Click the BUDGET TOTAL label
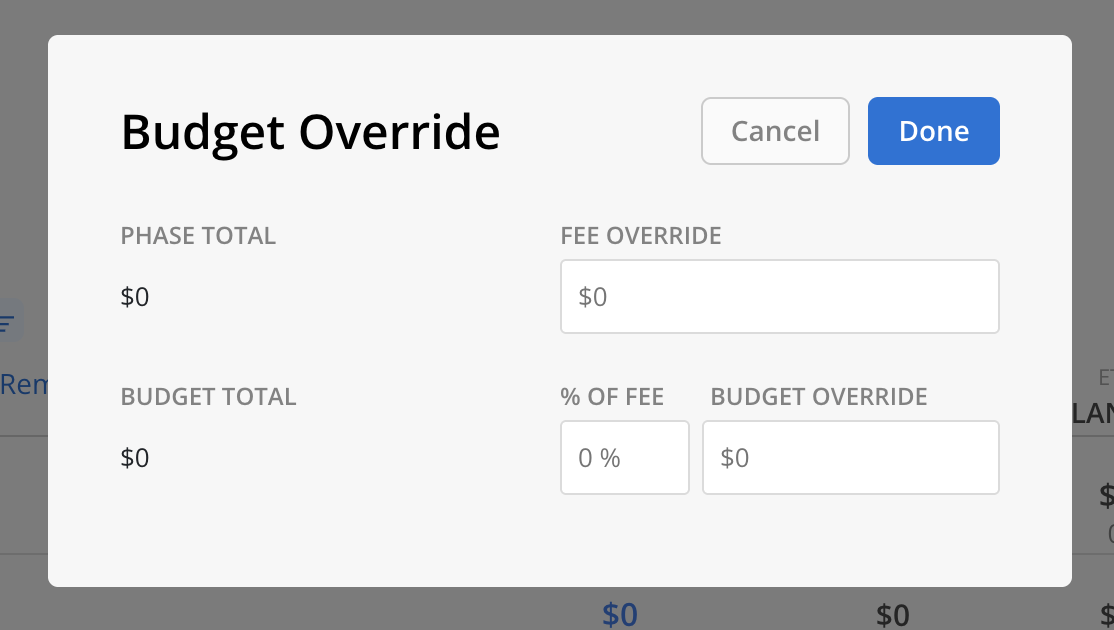Screen dimensions: 1114x630 (x=208, y=397)
